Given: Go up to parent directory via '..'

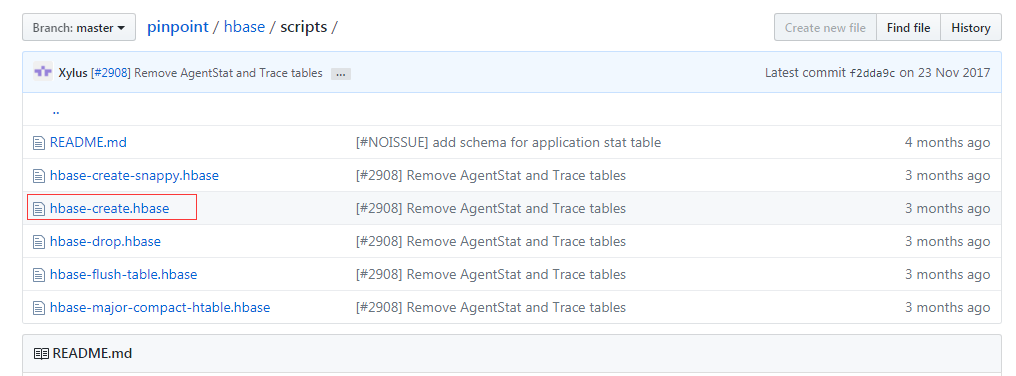Looking at the screenshot, I should click(x=56, y=110).
